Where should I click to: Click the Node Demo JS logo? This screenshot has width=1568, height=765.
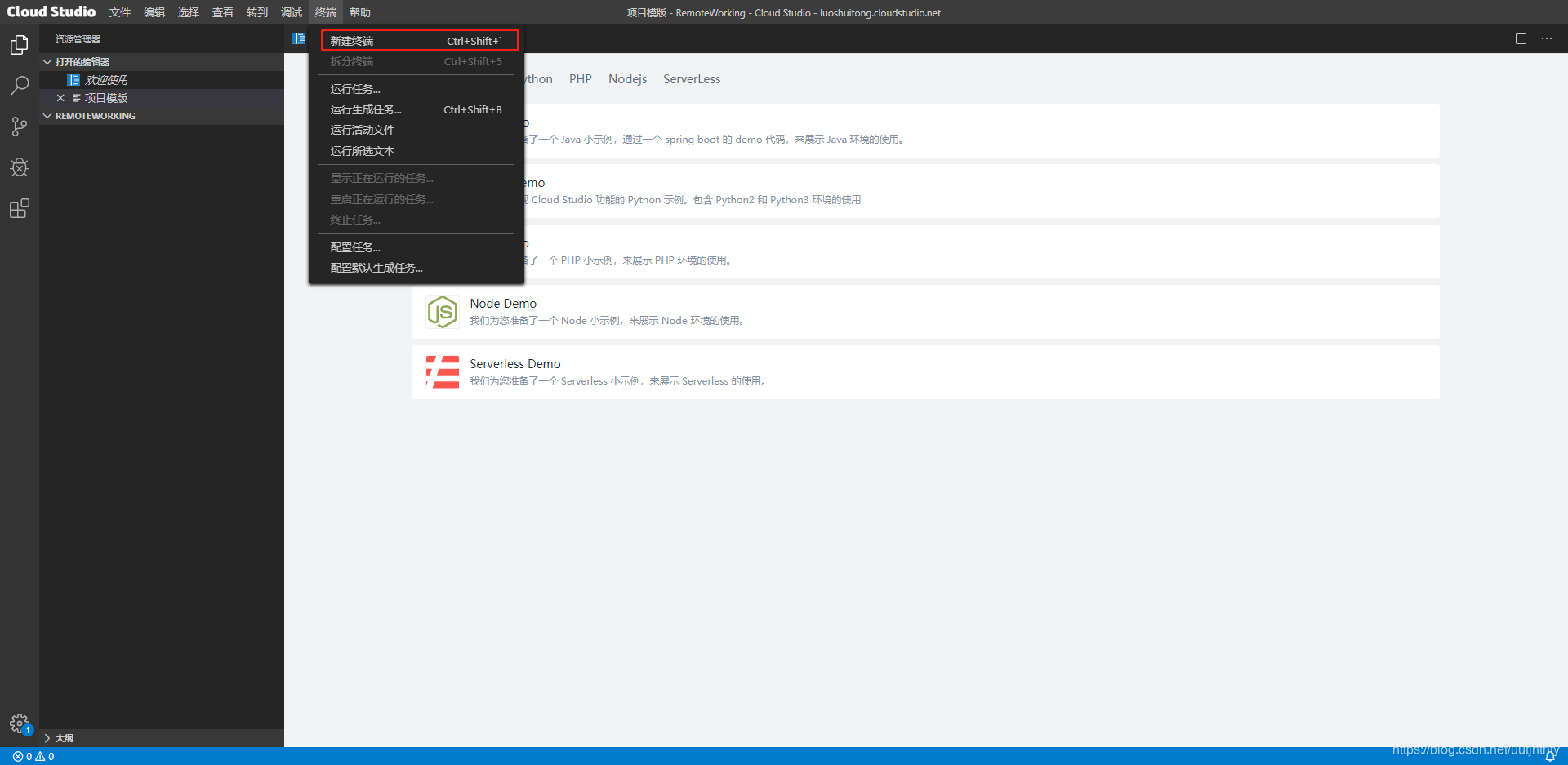[443, 312]
